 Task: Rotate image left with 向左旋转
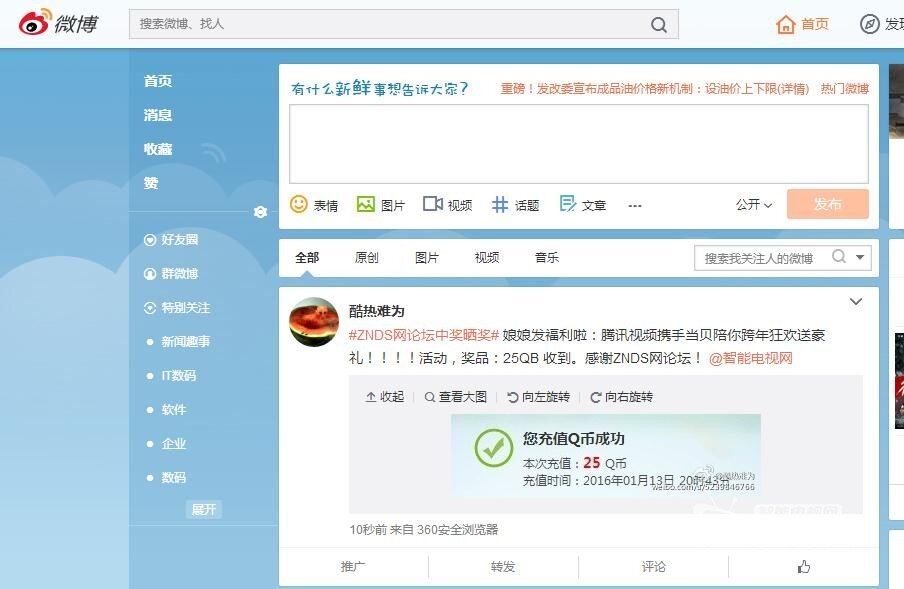pyautogui.click(x=538, y=397)
